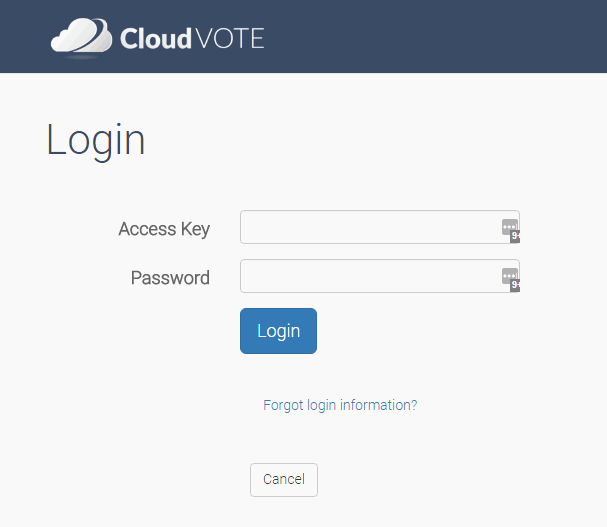Click the word "Forgot" in the recovery link

[282, 405]
